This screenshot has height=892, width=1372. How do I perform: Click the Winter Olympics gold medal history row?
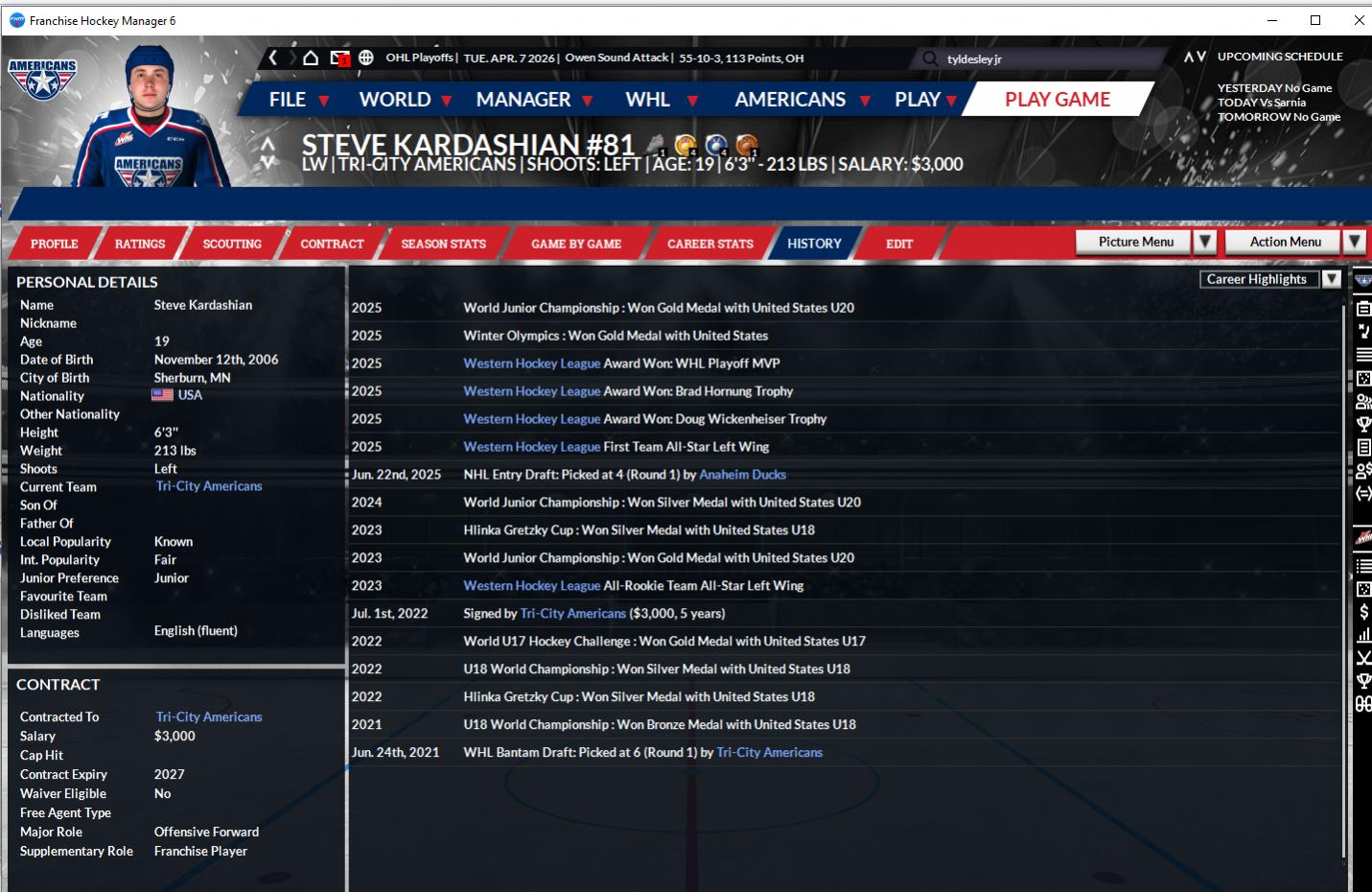(x=844, y=336)
